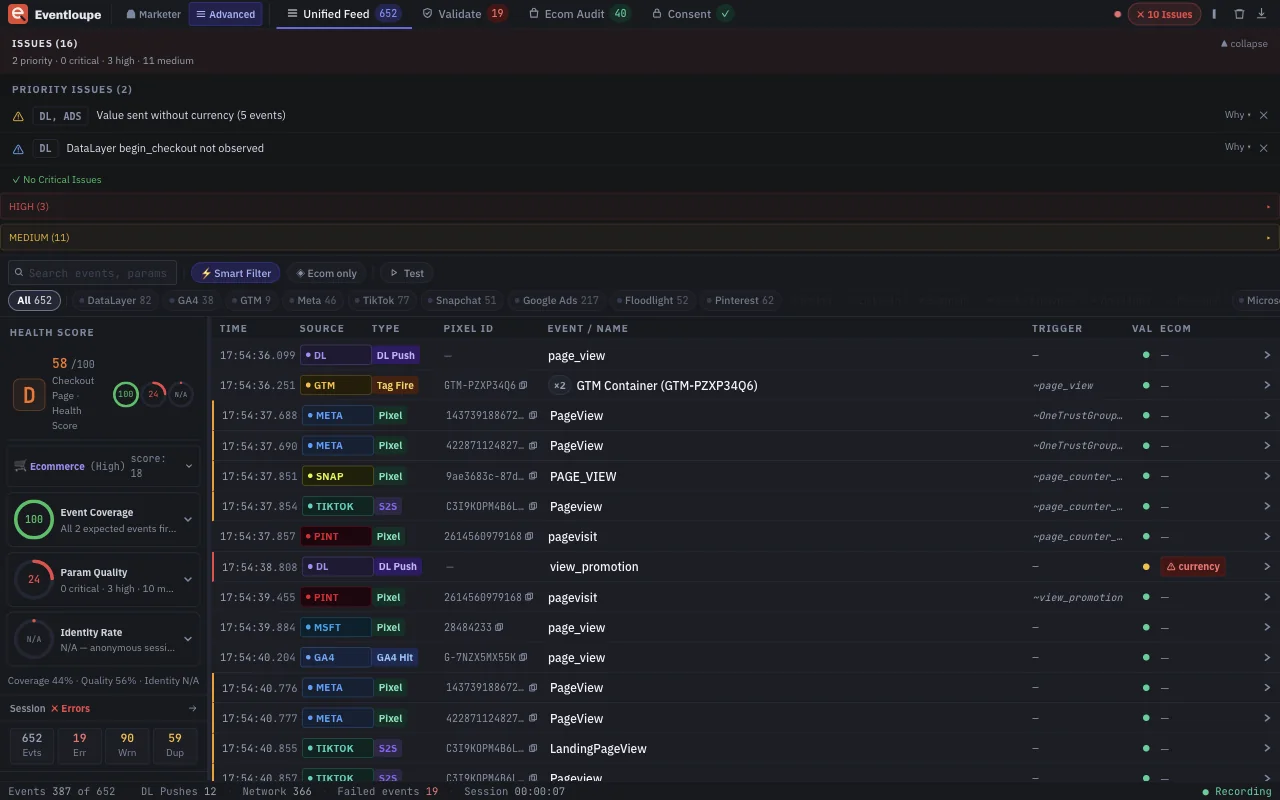Expand the Identity Rate card
Screen dimensions: 1280x800
click(104, 639)
